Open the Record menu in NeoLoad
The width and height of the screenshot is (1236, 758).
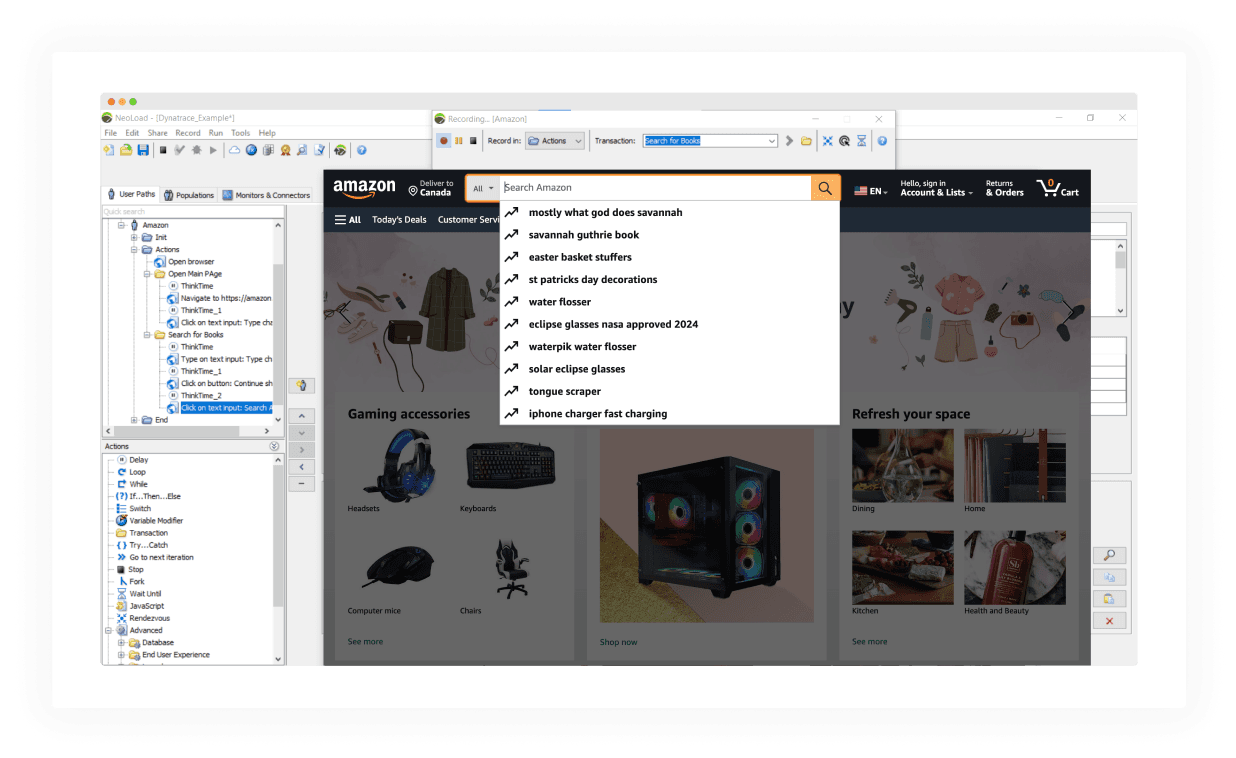(188, 132)
